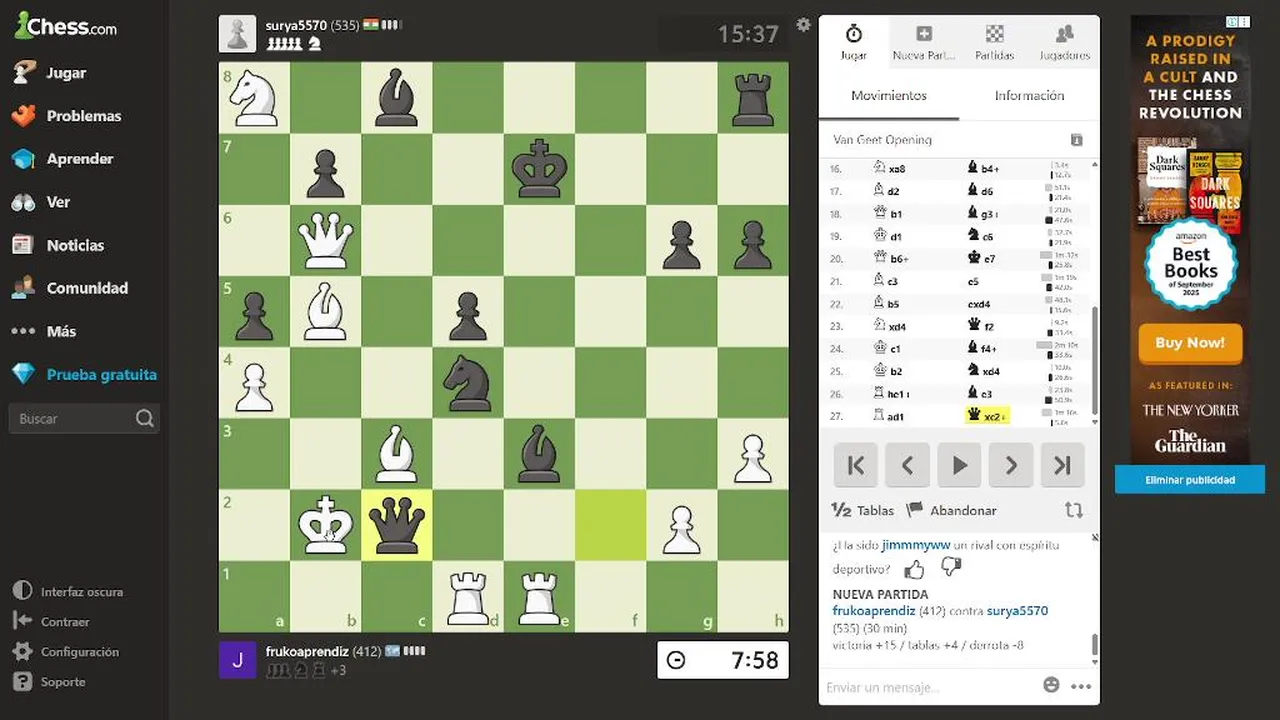This screenshot has height=720, width=1280.
Task: Click the Chess.com logo
Action: coord(66,26)
